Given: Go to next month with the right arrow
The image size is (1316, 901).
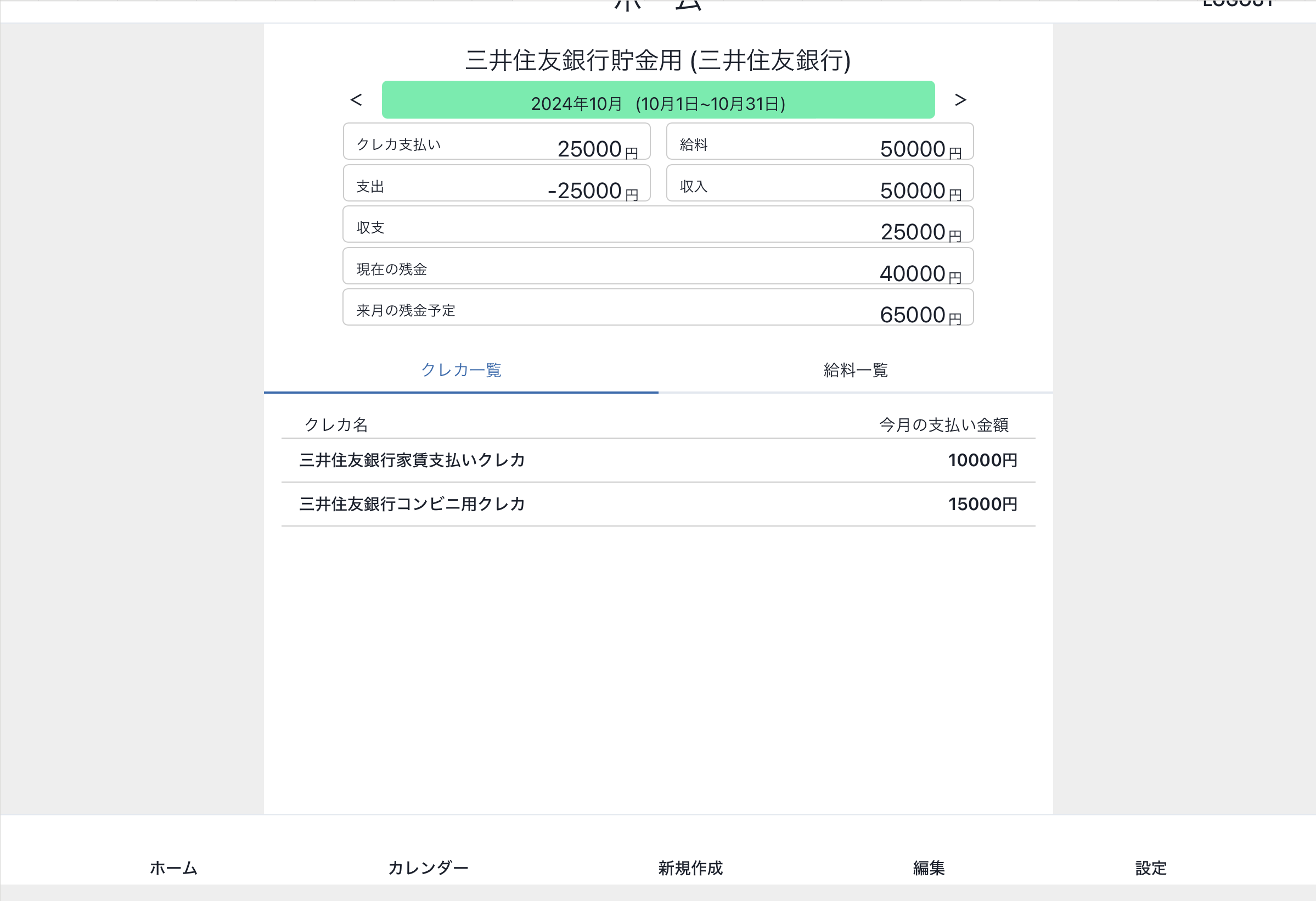Looking at the screenshot, I should pyautogui.click(x=960, y=100).
